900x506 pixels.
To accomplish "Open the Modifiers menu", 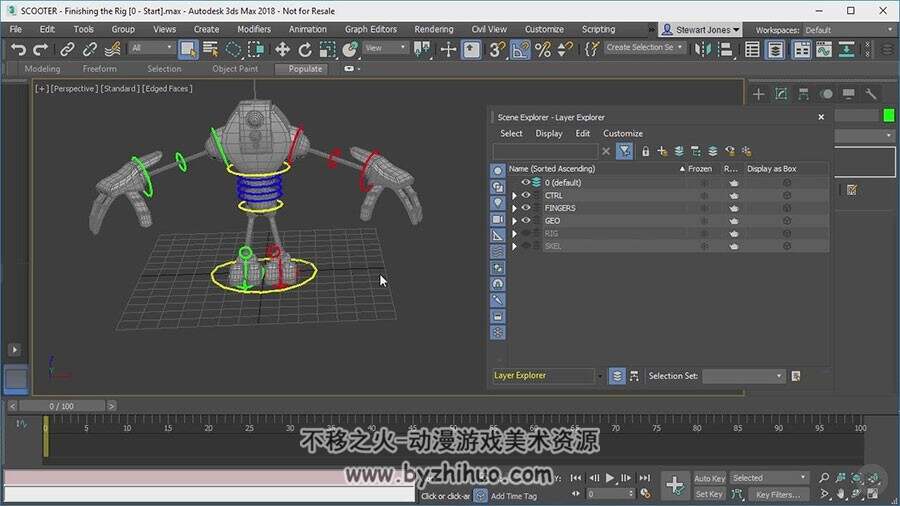I will click(254, 29).
